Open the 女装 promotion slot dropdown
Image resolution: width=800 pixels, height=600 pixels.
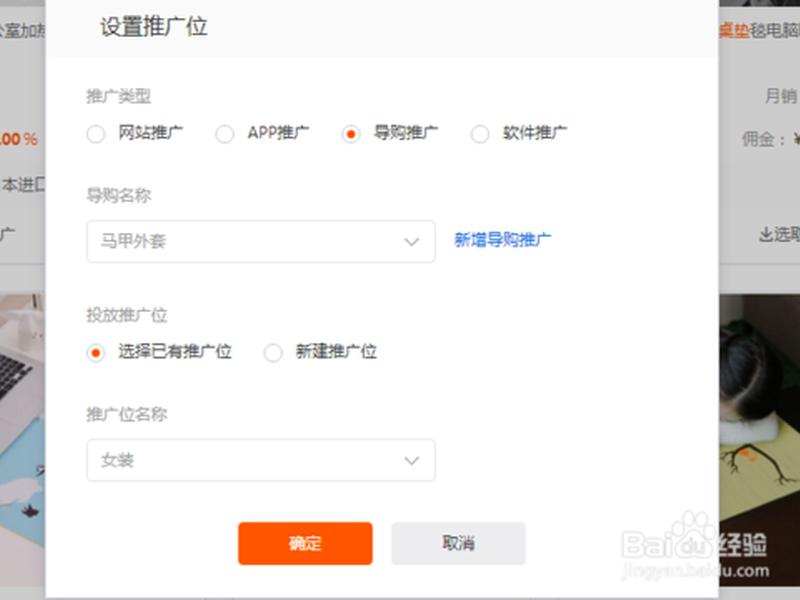pyautogui.click(x=261, y=460)
